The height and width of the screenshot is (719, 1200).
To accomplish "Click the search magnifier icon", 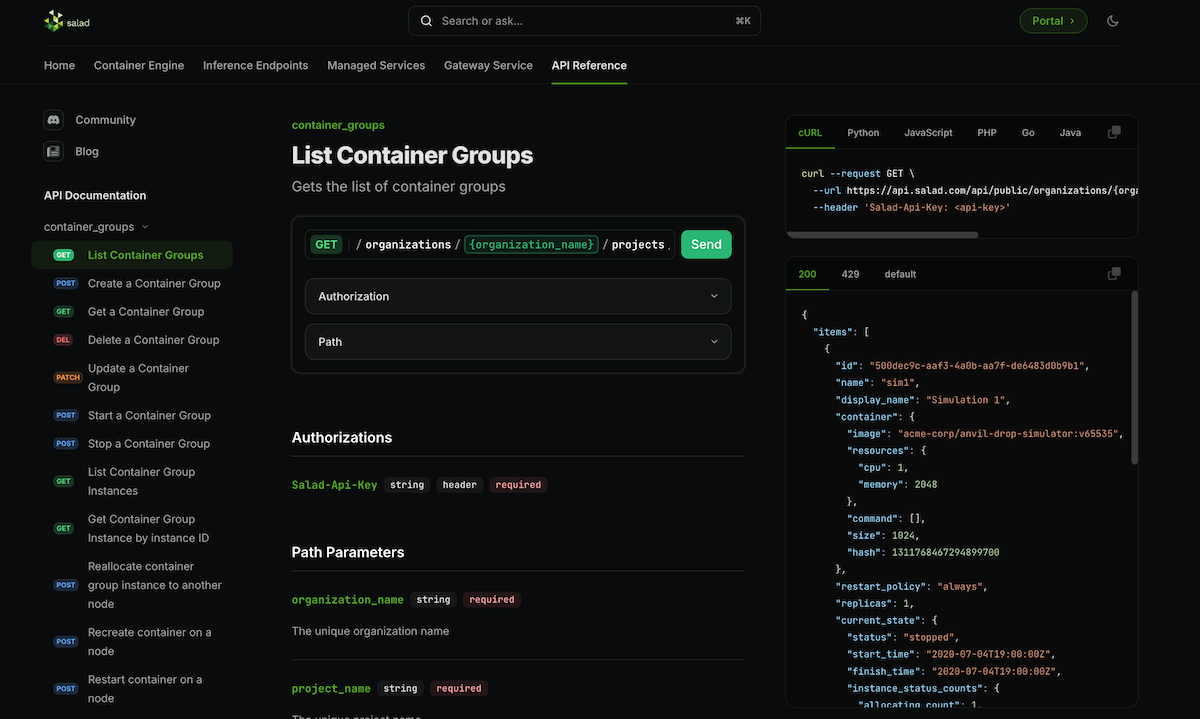I will (427, 21).
